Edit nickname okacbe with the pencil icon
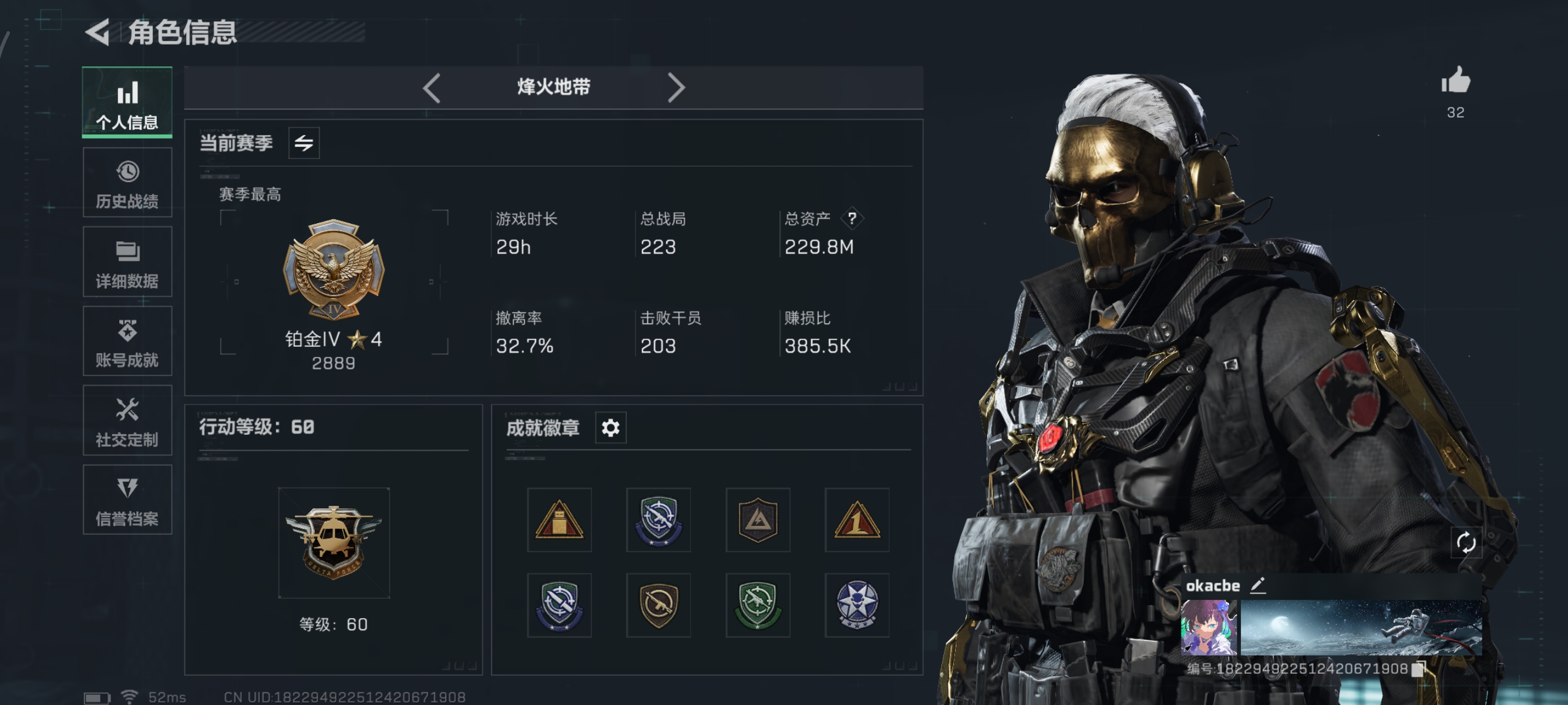The height and width of the screenshot is (705, 1568). (x=1258, y=585)
